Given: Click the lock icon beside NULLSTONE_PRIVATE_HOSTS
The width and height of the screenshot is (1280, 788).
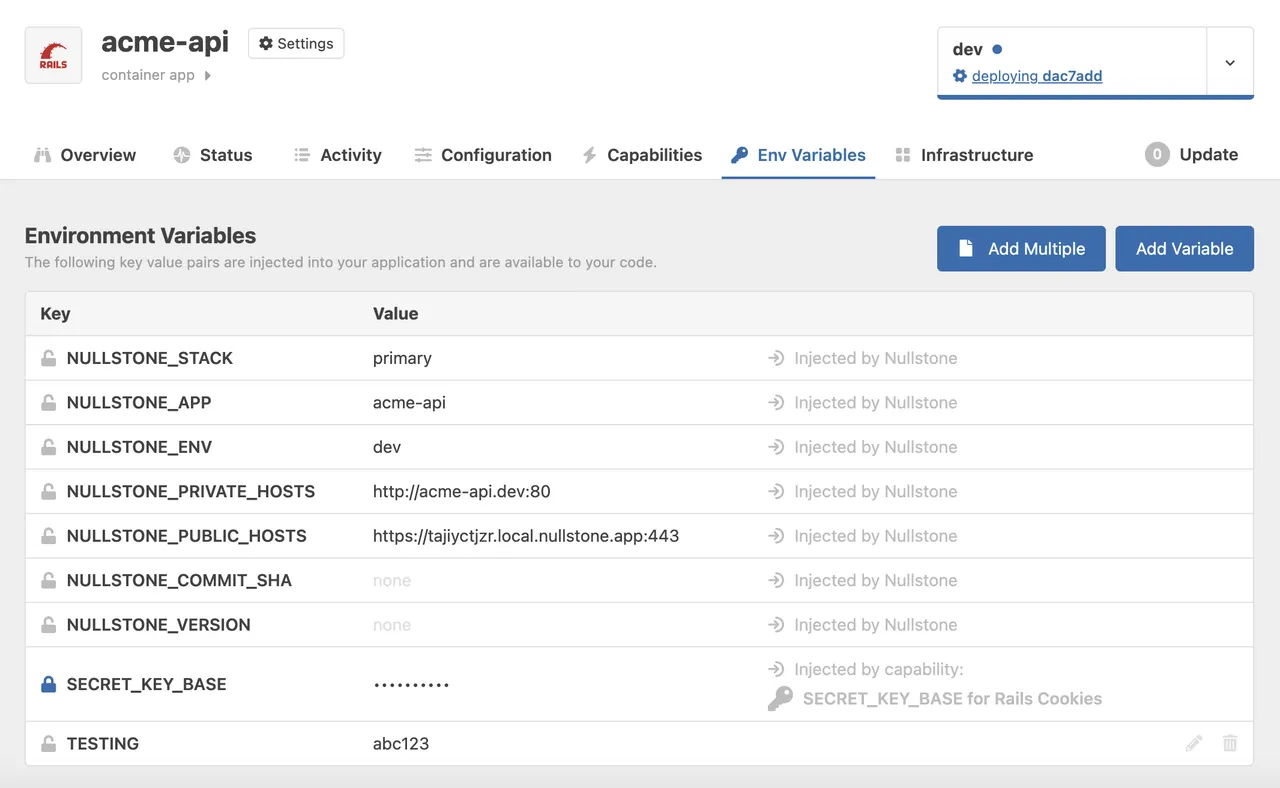Looking at the screenshot, I should [x=48, y=491].
